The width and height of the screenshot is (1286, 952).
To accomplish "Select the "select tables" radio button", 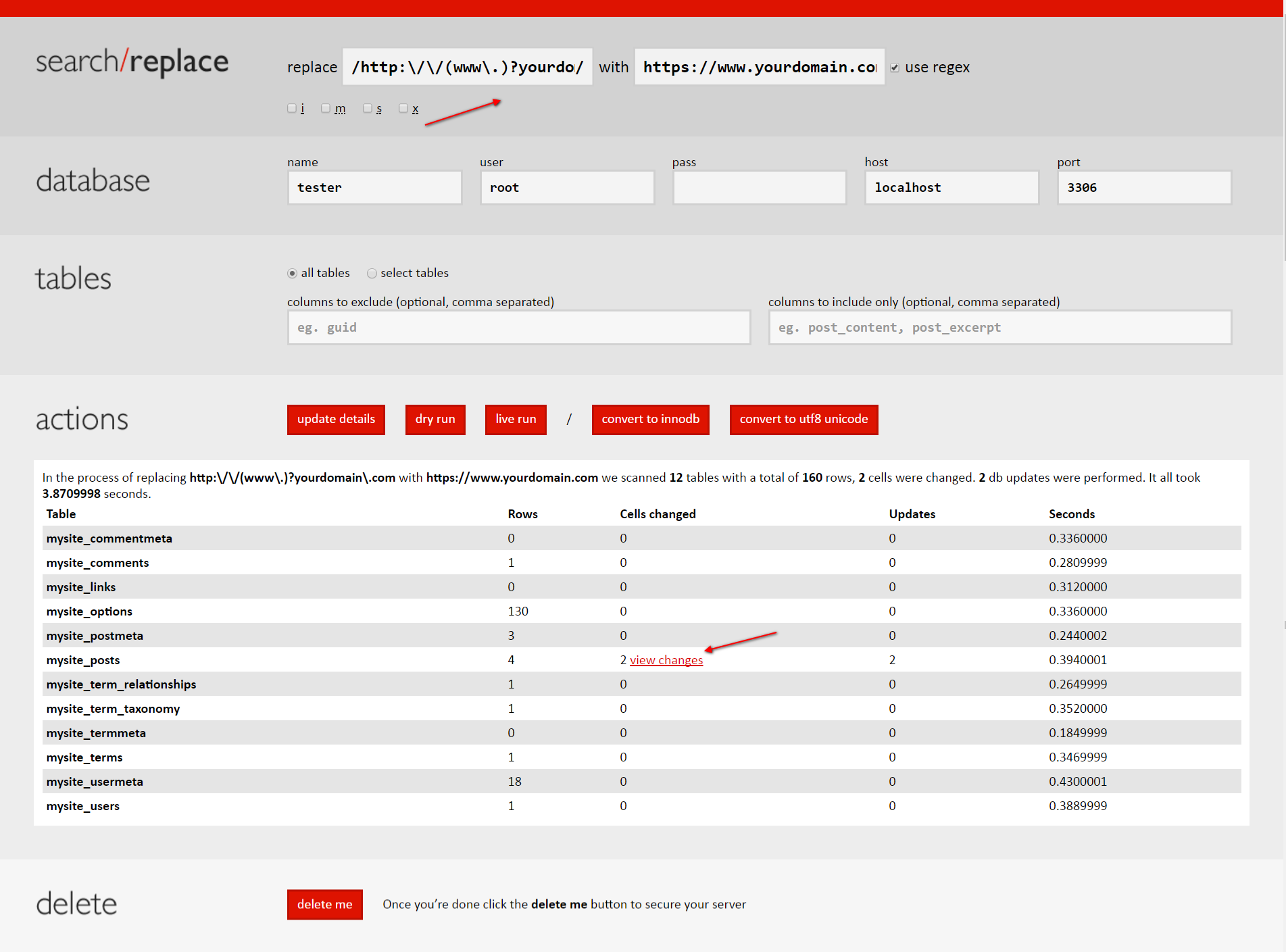I will [372, 273].
